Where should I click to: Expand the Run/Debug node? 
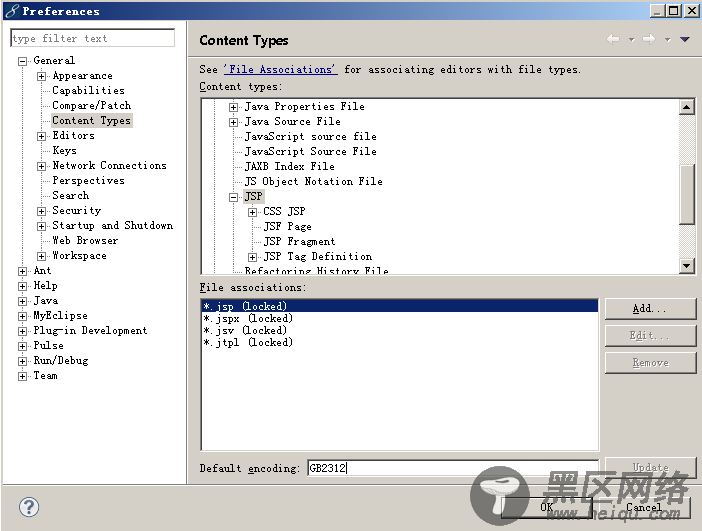click(22, 361)
